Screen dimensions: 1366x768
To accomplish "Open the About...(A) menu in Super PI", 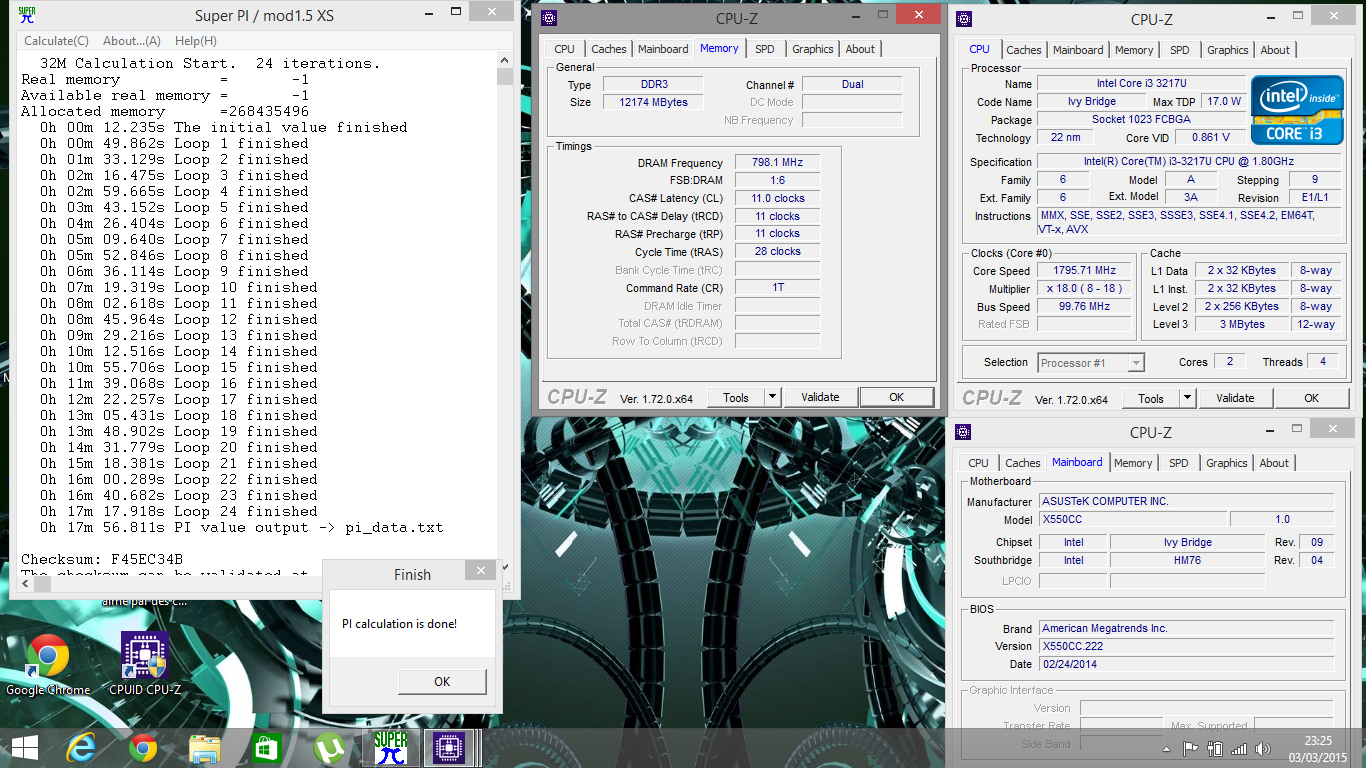I will point(132,41).
